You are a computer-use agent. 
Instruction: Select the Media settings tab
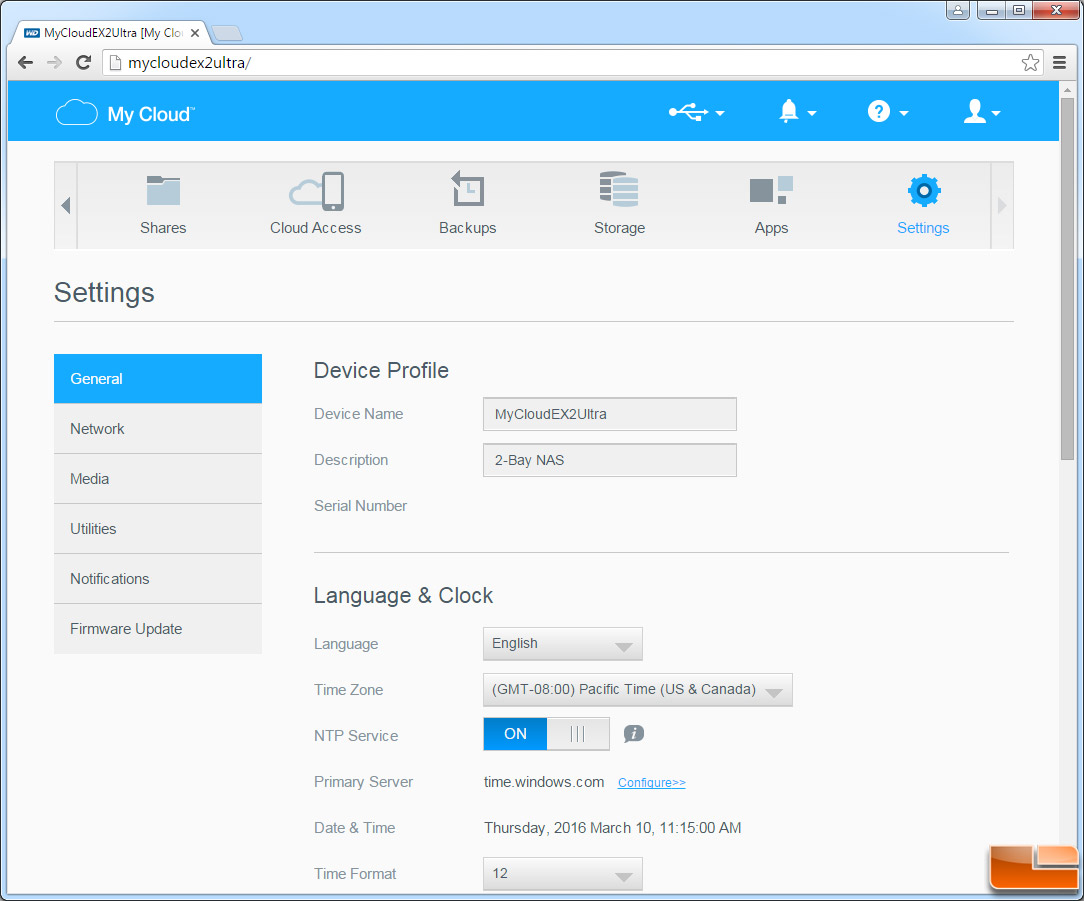click(x=158, y=479)
